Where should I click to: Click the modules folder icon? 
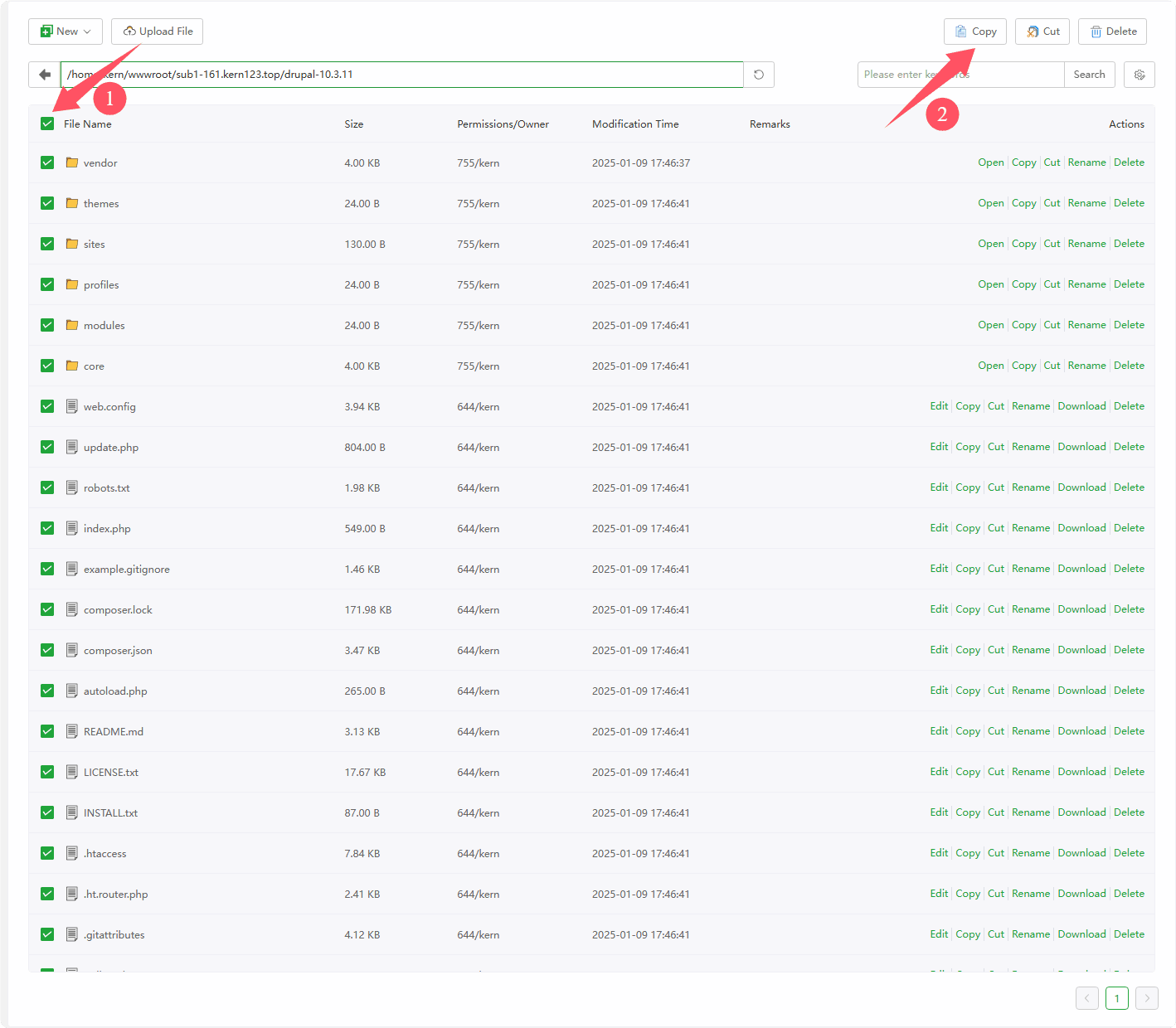(72, 325)
